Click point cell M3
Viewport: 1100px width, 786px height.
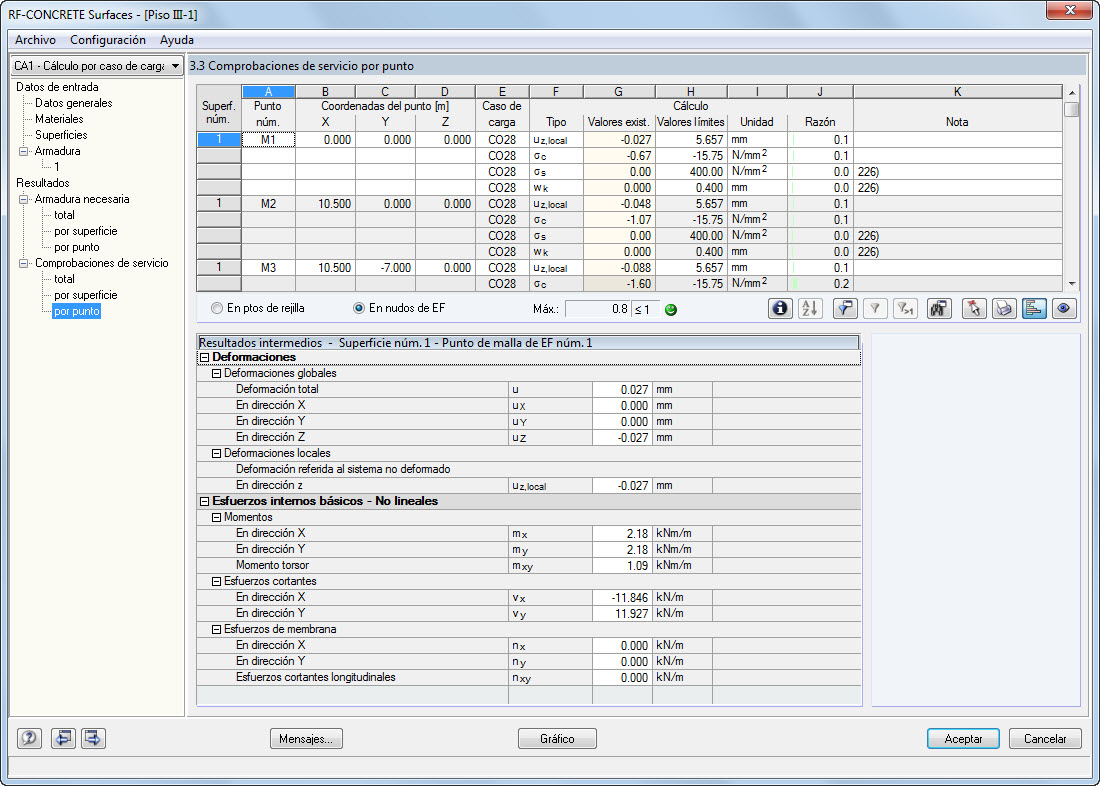point(269,267)
